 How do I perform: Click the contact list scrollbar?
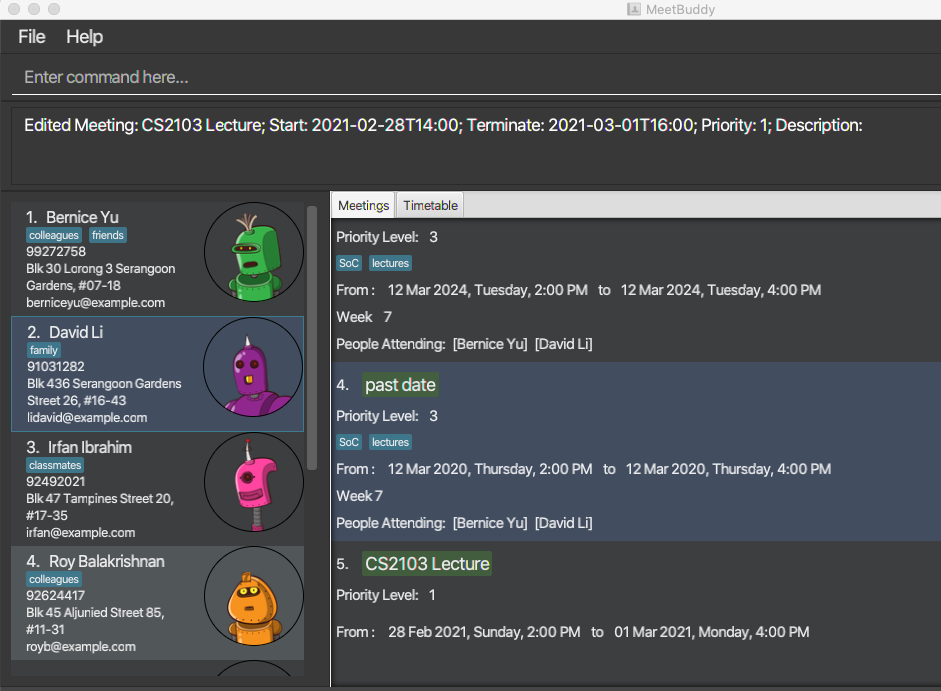[x=311, y=338]
